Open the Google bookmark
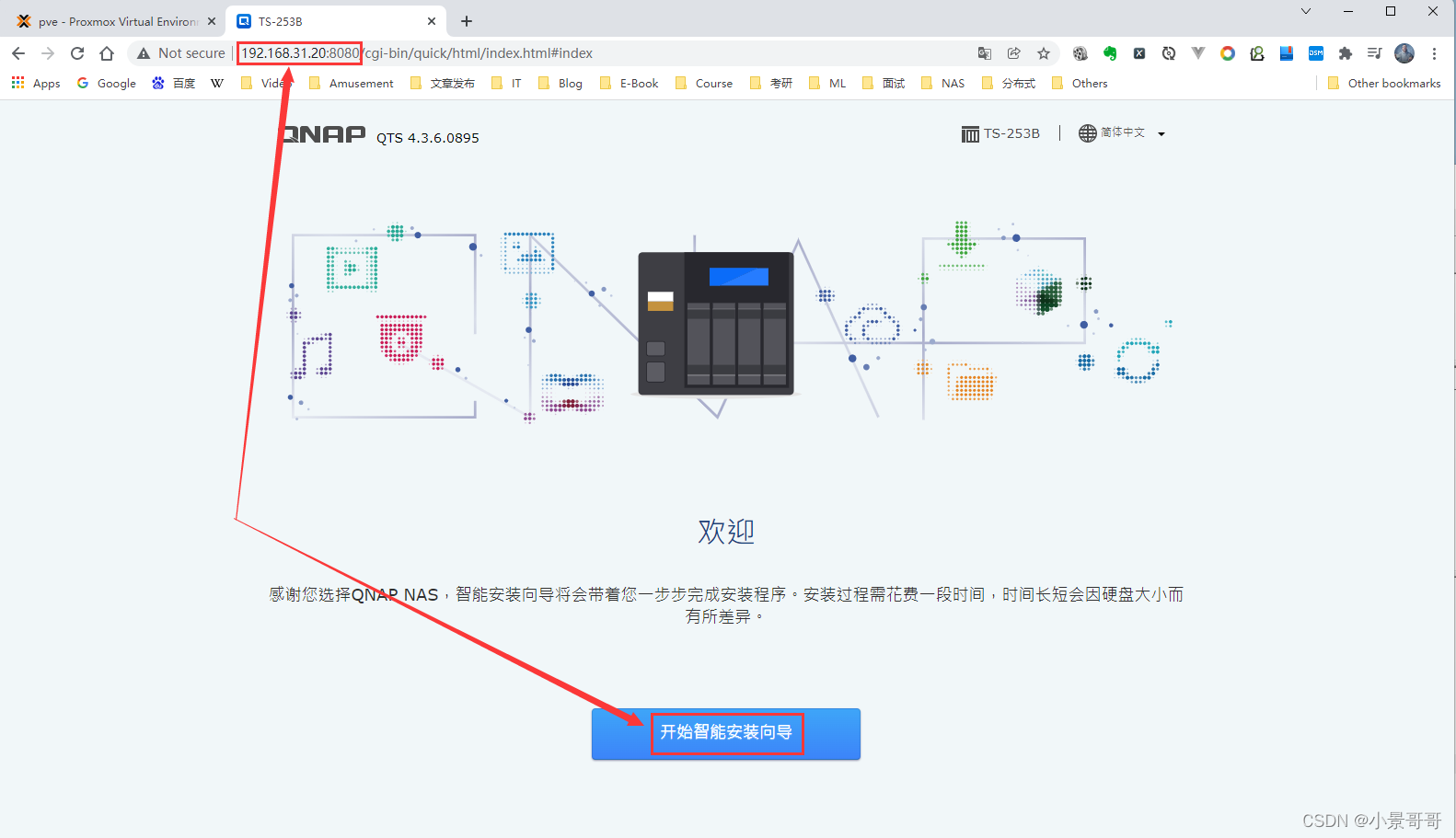Image resolution: width=1456 pixels, height=838 pixels. pyautogui.click(x=107, y=83)
